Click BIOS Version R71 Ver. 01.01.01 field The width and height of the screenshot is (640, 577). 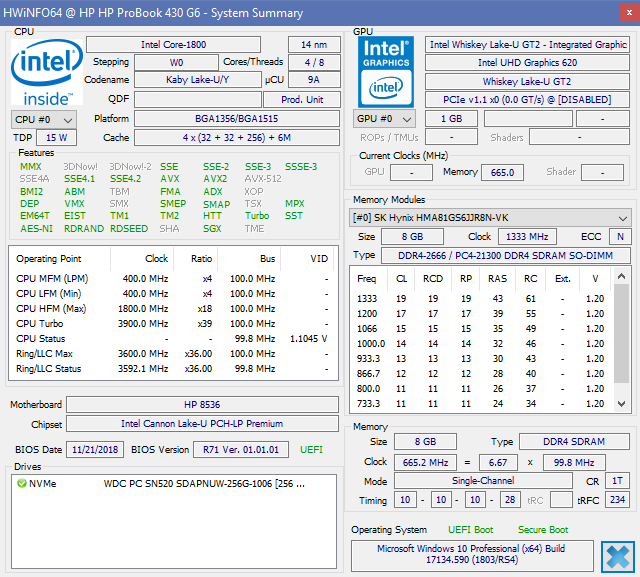[241, 450]
